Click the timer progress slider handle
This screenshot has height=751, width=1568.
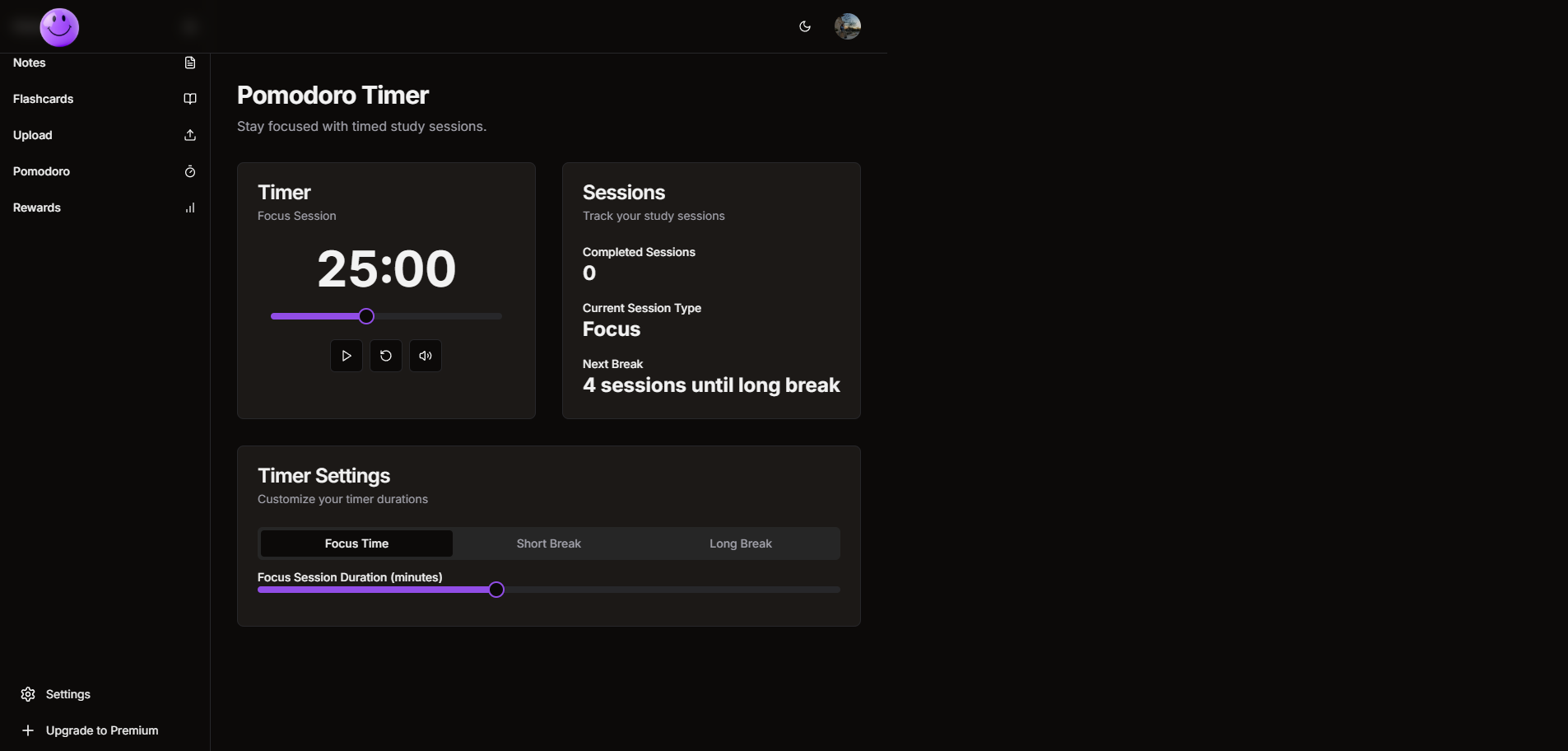(x=366, y=316)
